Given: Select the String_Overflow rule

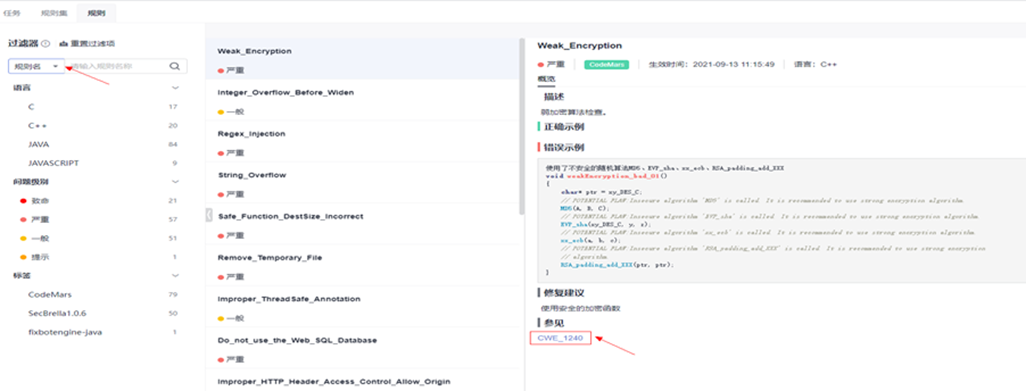Looking at the screenshot, I should [x=363, y=183].
